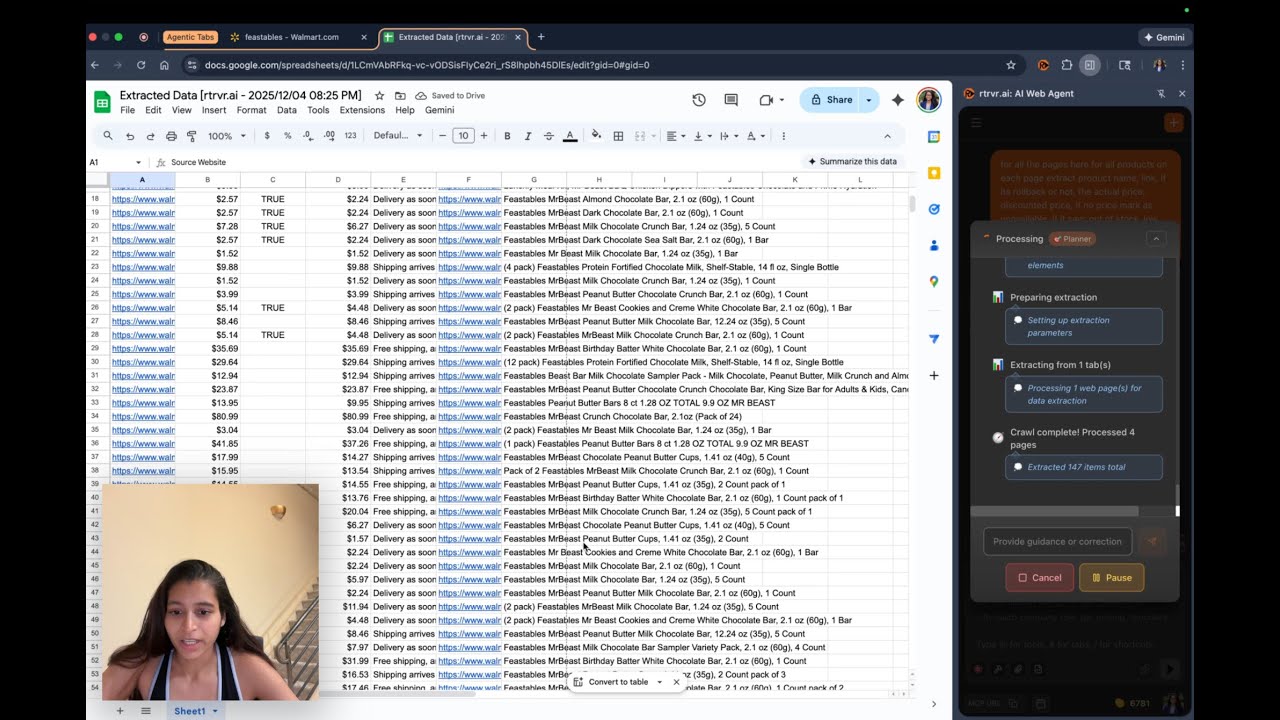Screen dimensions: 1280x720
Task: Open Tasks in the side panel
Action: click(934, 209)
